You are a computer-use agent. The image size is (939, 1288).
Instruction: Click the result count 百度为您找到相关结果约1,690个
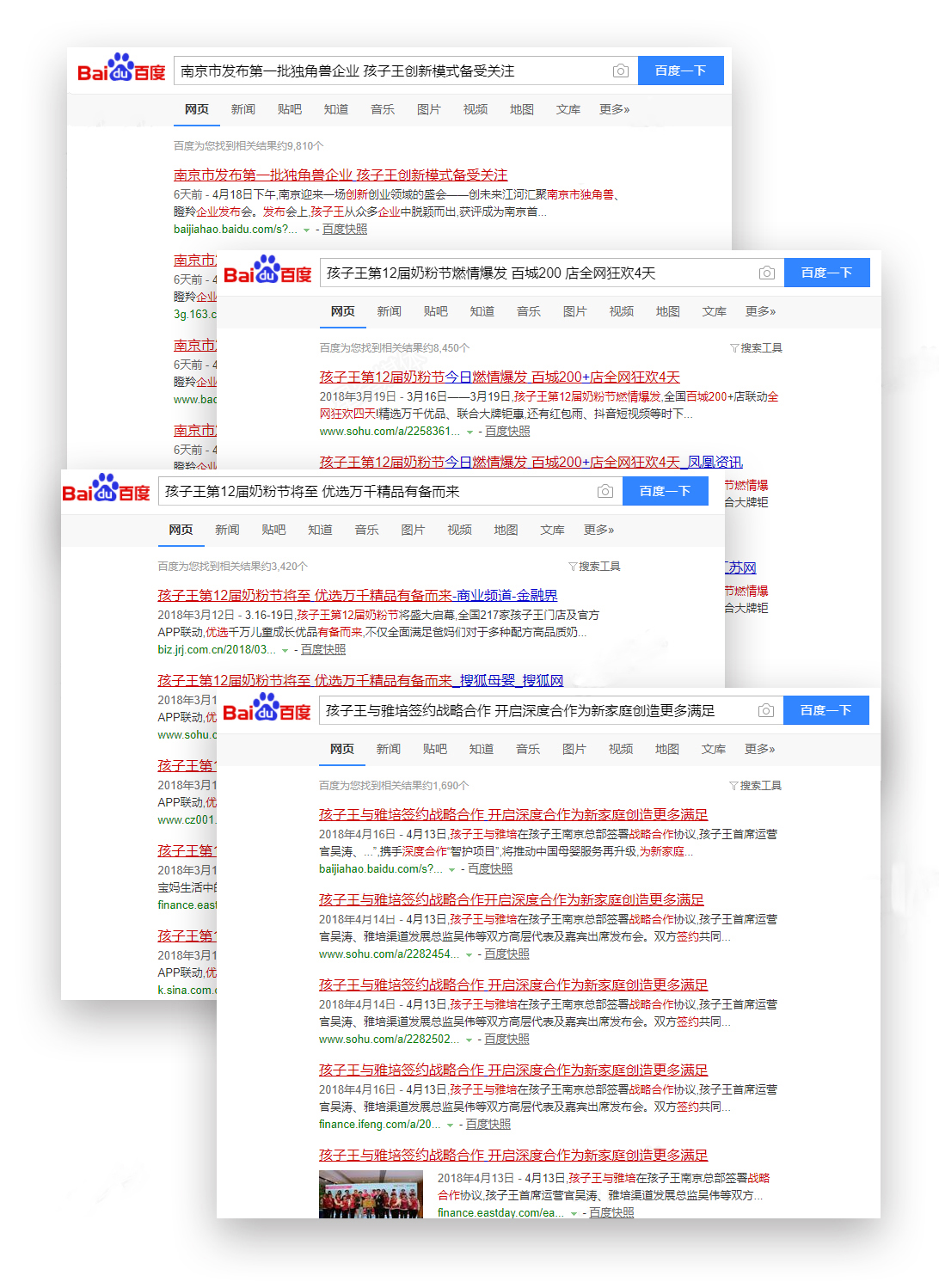394,786
